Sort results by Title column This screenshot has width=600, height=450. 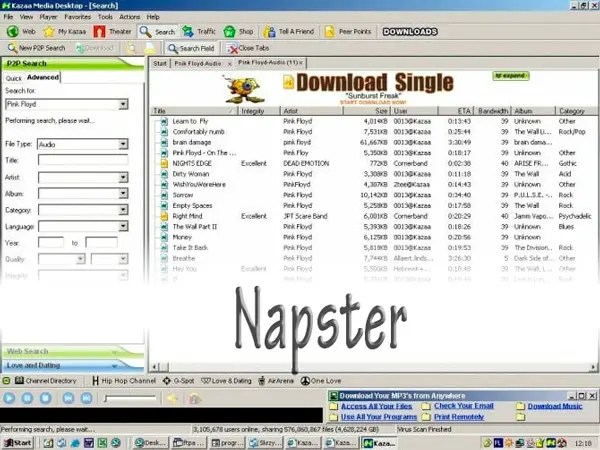coord(193,111)
